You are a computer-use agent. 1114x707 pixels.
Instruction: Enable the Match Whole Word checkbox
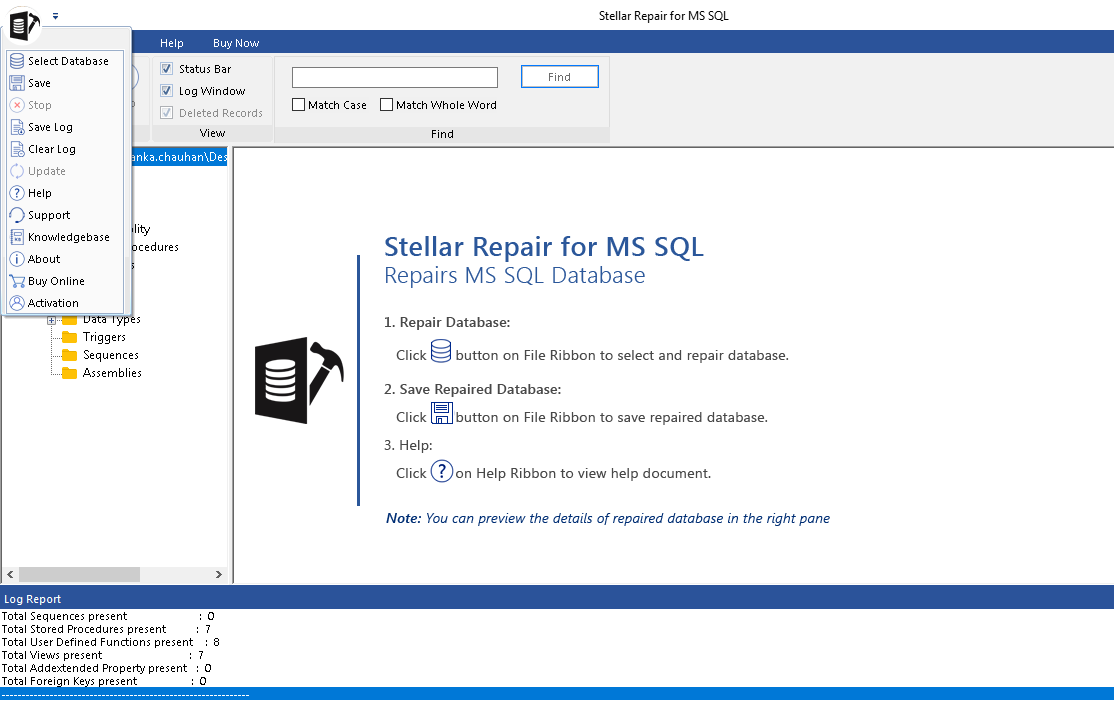[386, 105]
